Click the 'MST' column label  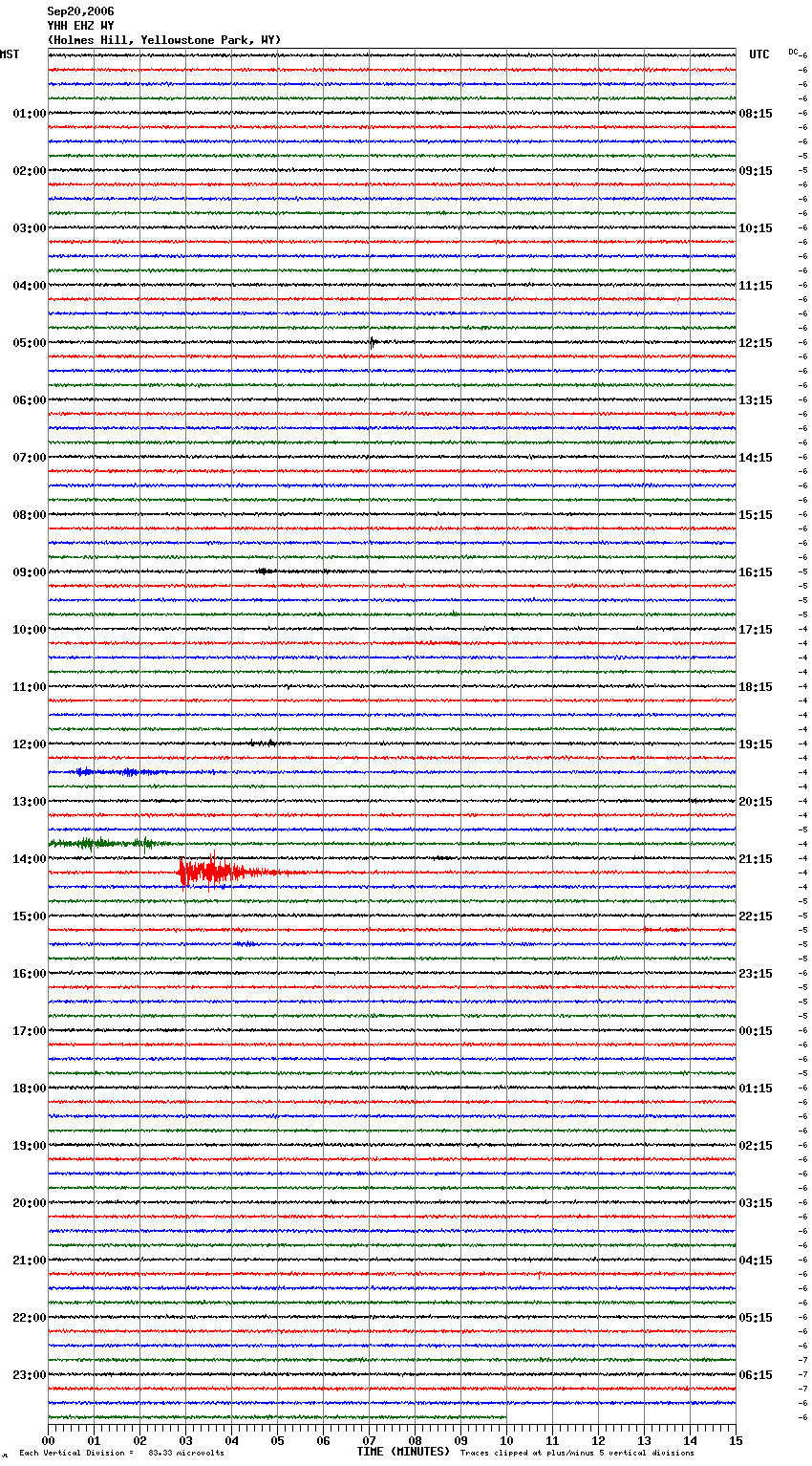(10, 54)
